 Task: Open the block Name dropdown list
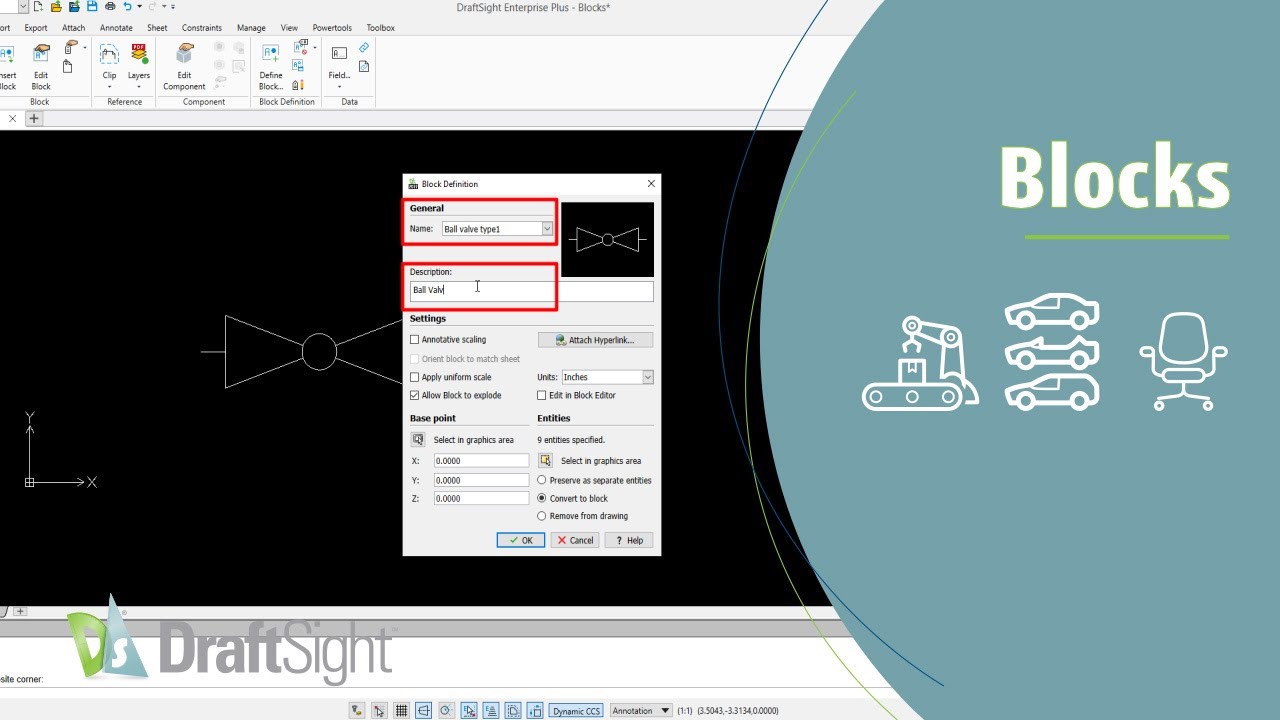(547, 229)
